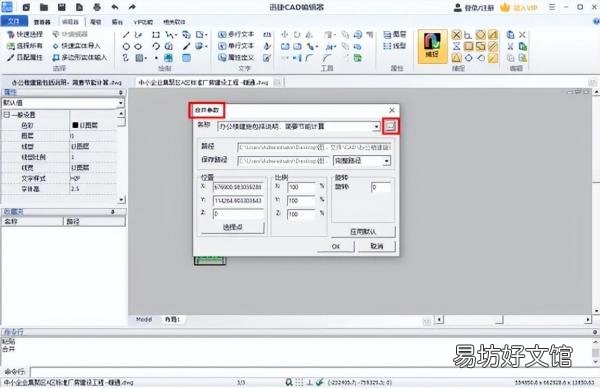Click the undo arrow icon
This screenshot has width=600, height=388.
pos(114,7)
